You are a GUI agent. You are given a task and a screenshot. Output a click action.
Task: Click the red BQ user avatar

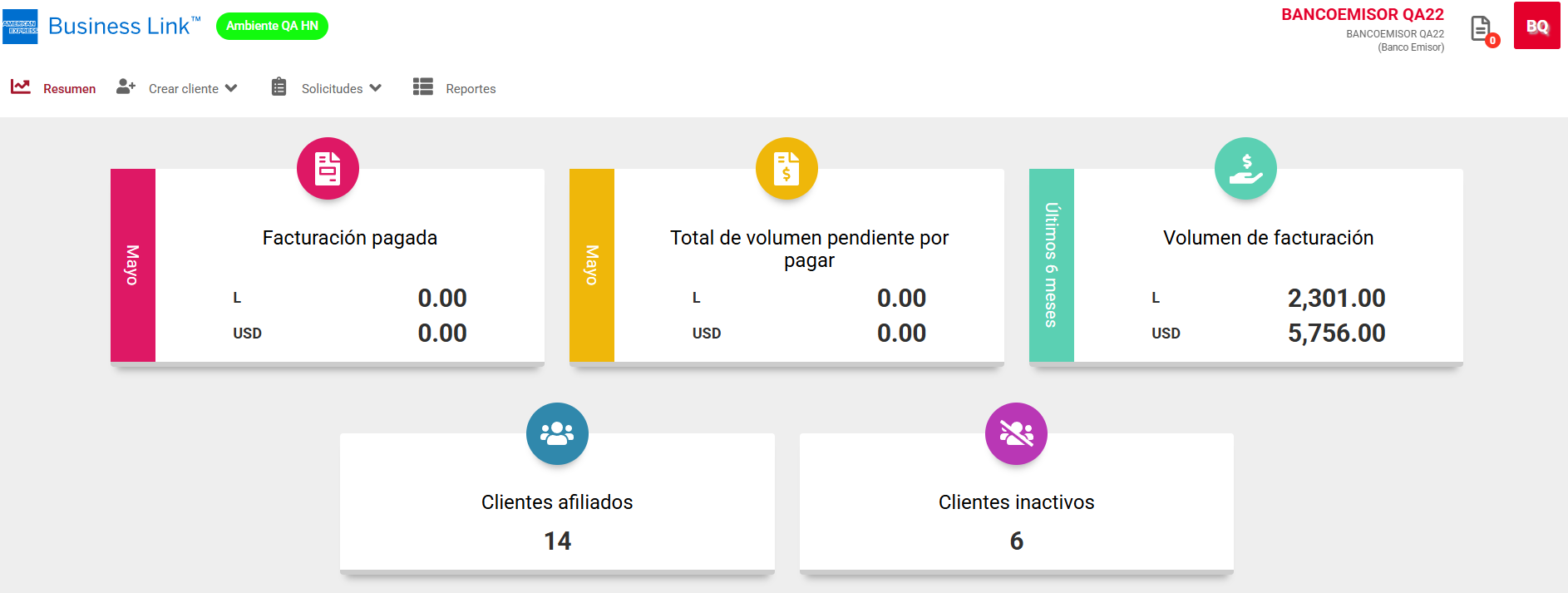[x=1536, y=26]
